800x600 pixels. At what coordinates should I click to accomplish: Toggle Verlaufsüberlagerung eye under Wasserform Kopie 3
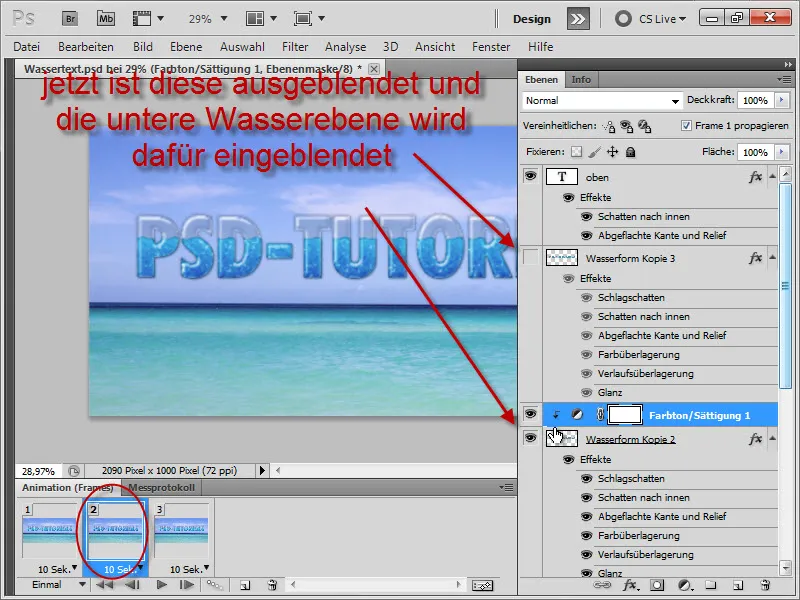587,374
